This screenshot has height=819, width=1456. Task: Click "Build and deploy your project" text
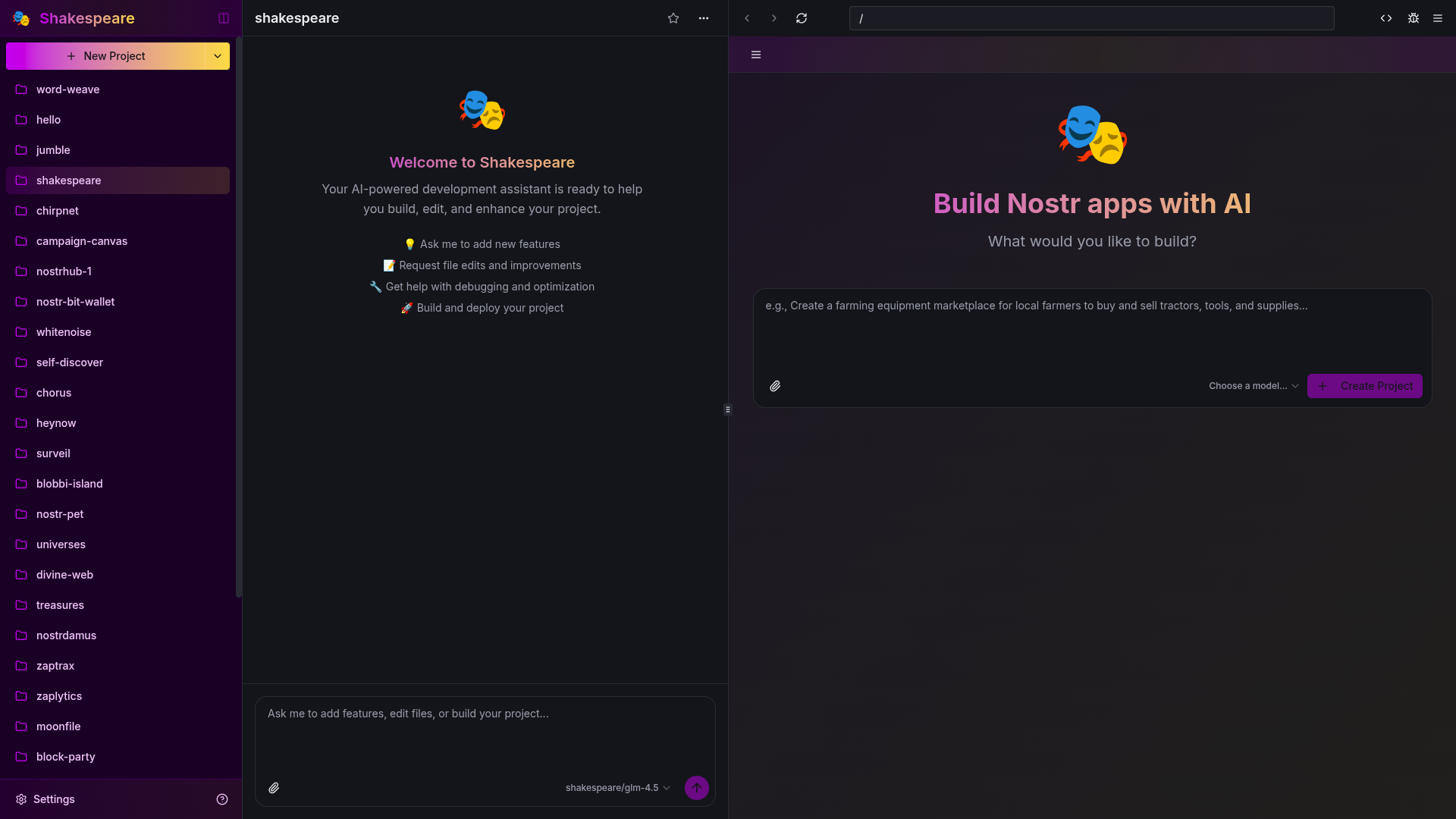pos(490,308)
